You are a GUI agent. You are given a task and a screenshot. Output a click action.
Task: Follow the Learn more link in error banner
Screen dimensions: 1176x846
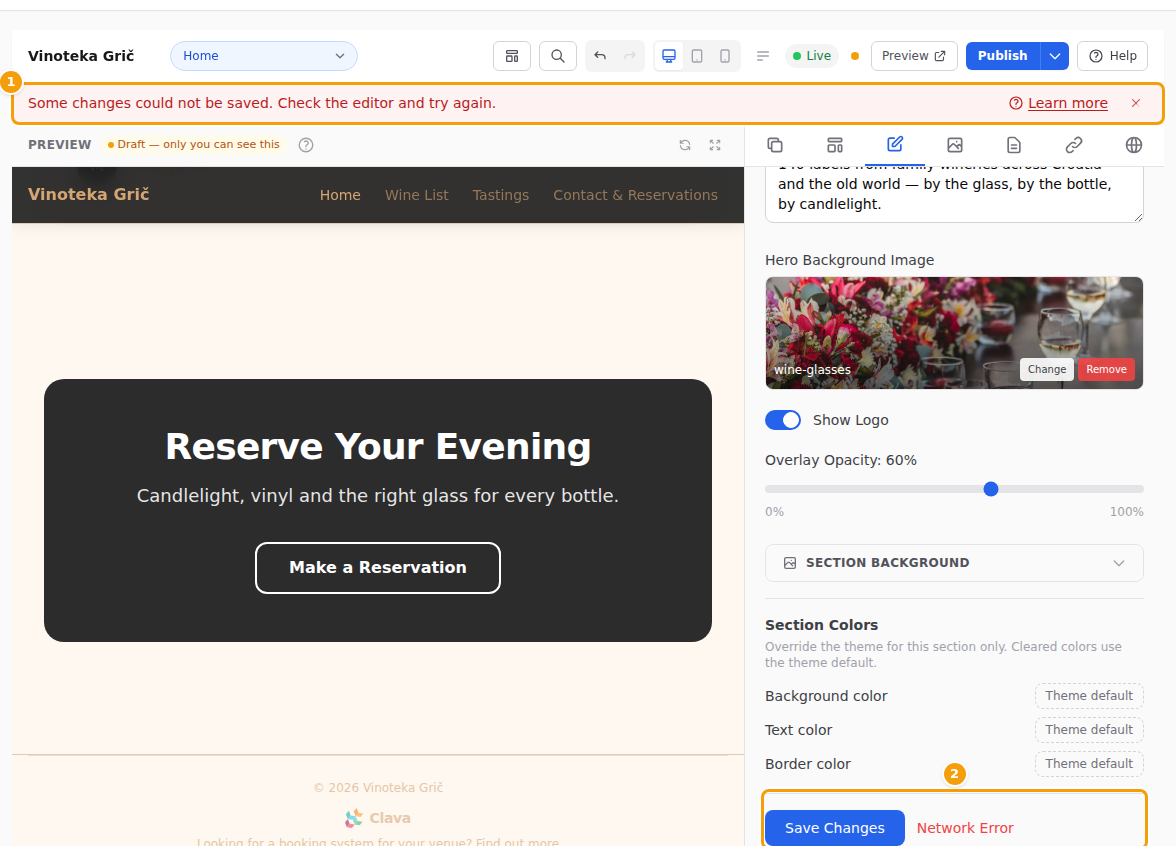(1067, 104)
